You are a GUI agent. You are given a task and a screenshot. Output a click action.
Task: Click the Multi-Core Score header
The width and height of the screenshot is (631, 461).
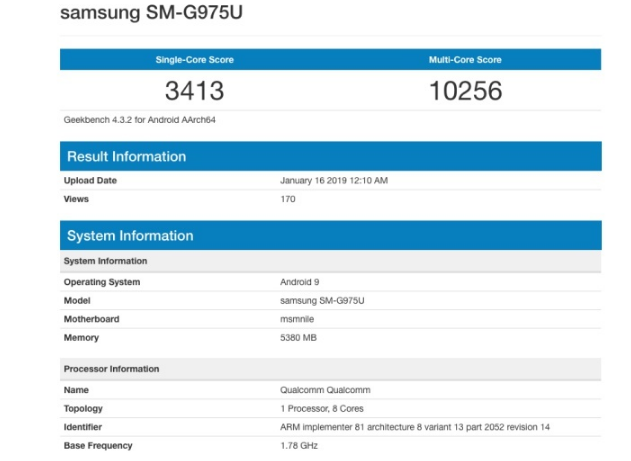click(x=465, y=60)
